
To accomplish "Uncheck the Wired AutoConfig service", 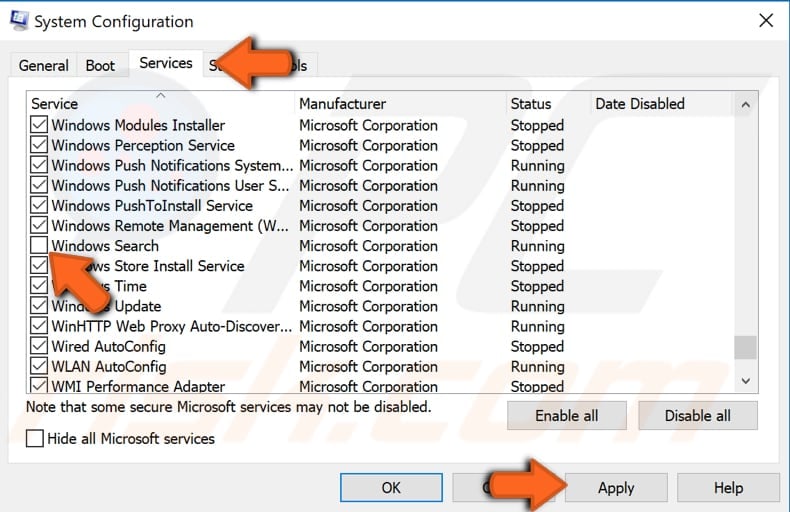I will coord(39,346).
